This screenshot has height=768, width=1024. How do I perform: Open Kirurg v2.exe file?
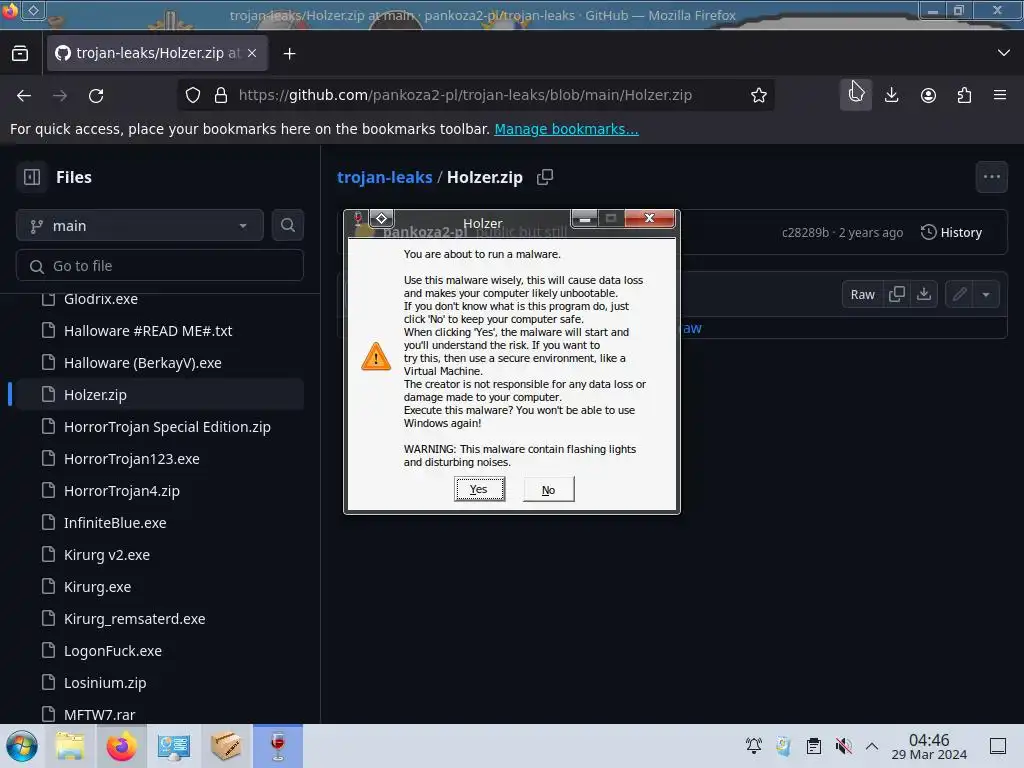click(106, 554)
